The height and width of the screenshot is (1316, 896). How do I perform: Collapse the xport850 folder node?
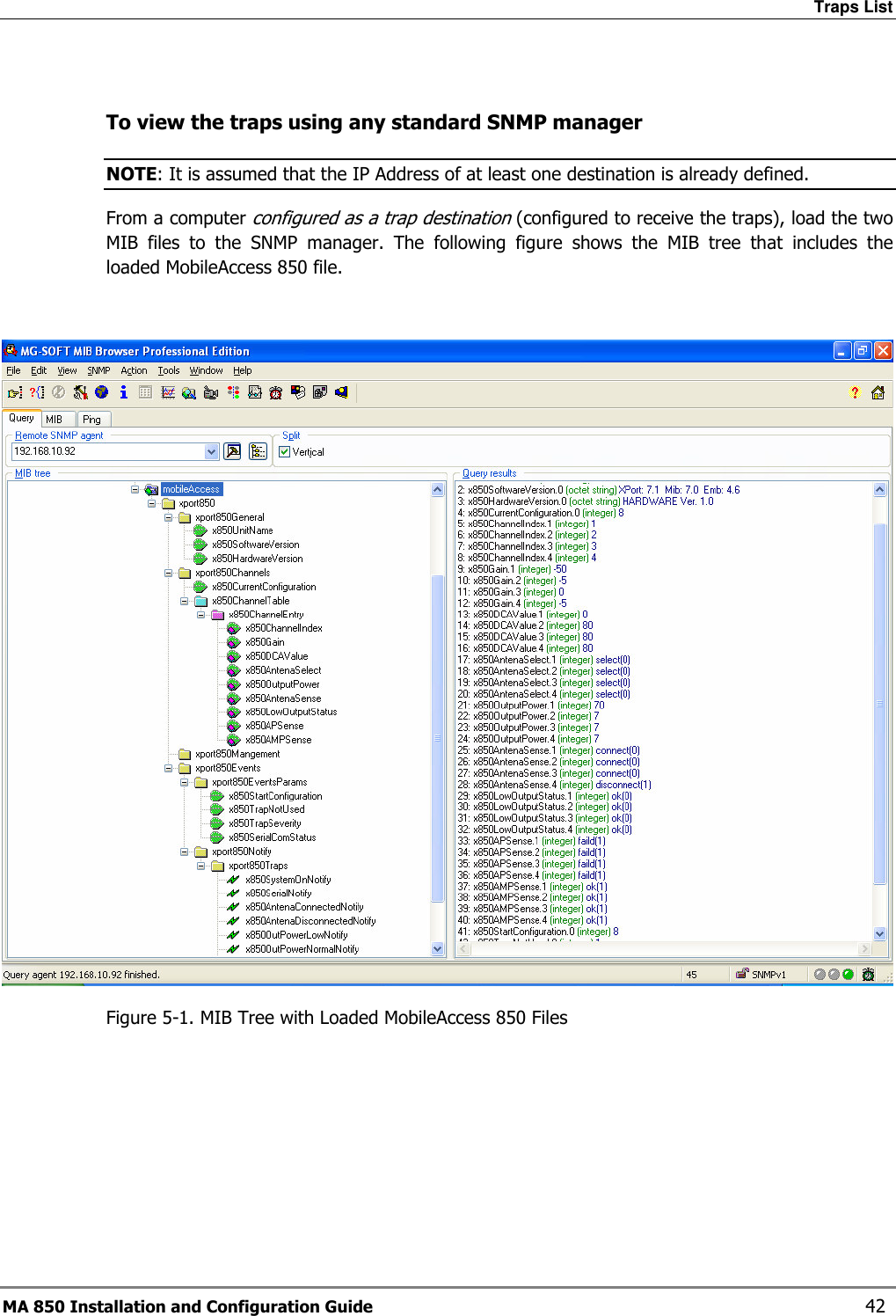tap(152, 503)
